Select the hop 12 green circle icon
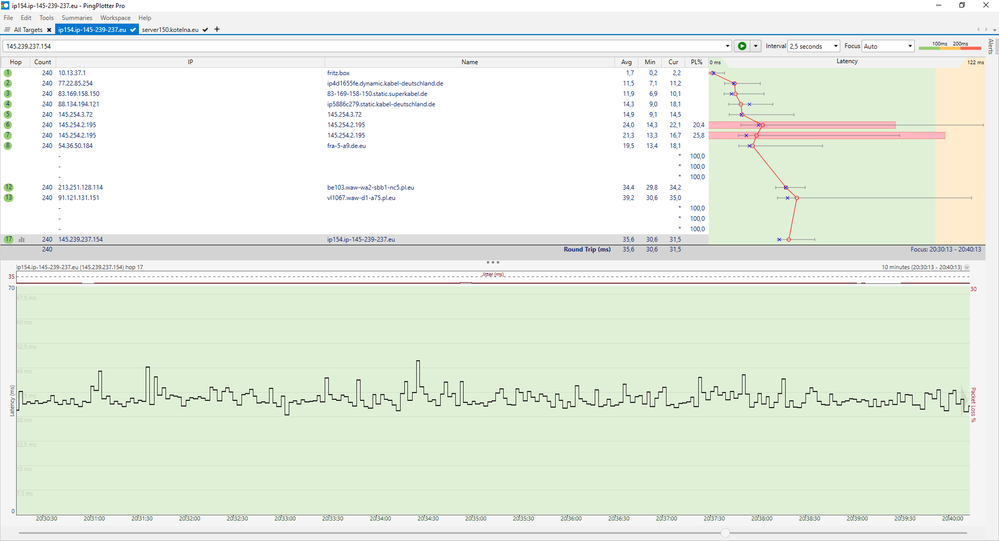 (8, 187)
